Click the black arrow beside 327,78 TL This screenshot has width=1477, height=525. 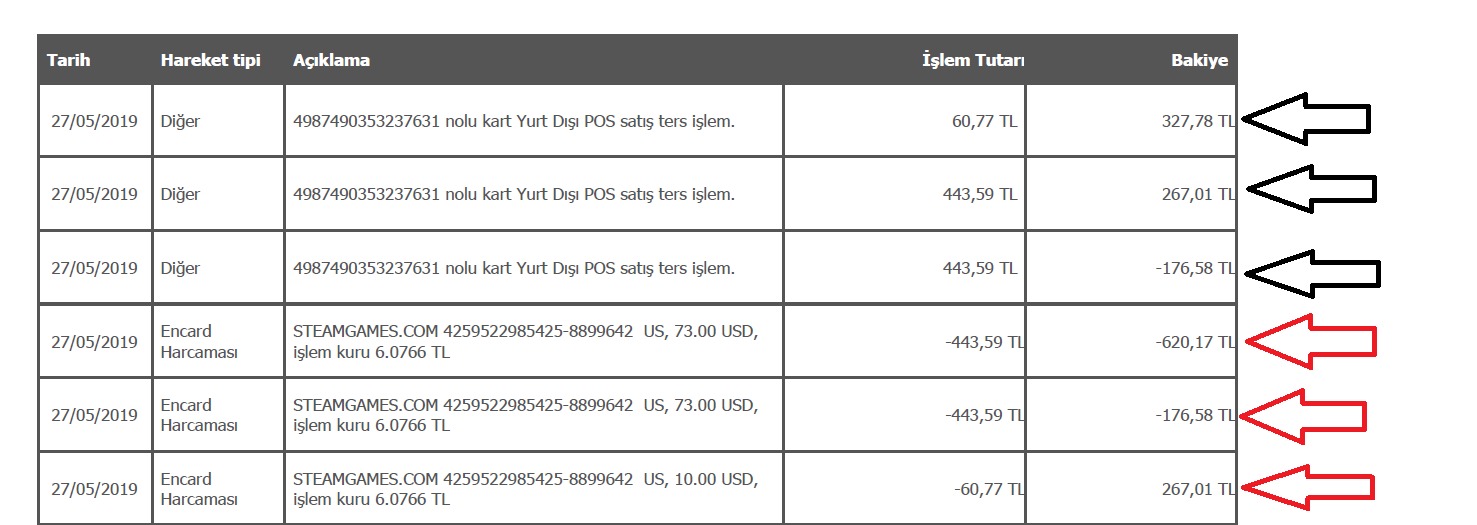(x=1306, y=119)
